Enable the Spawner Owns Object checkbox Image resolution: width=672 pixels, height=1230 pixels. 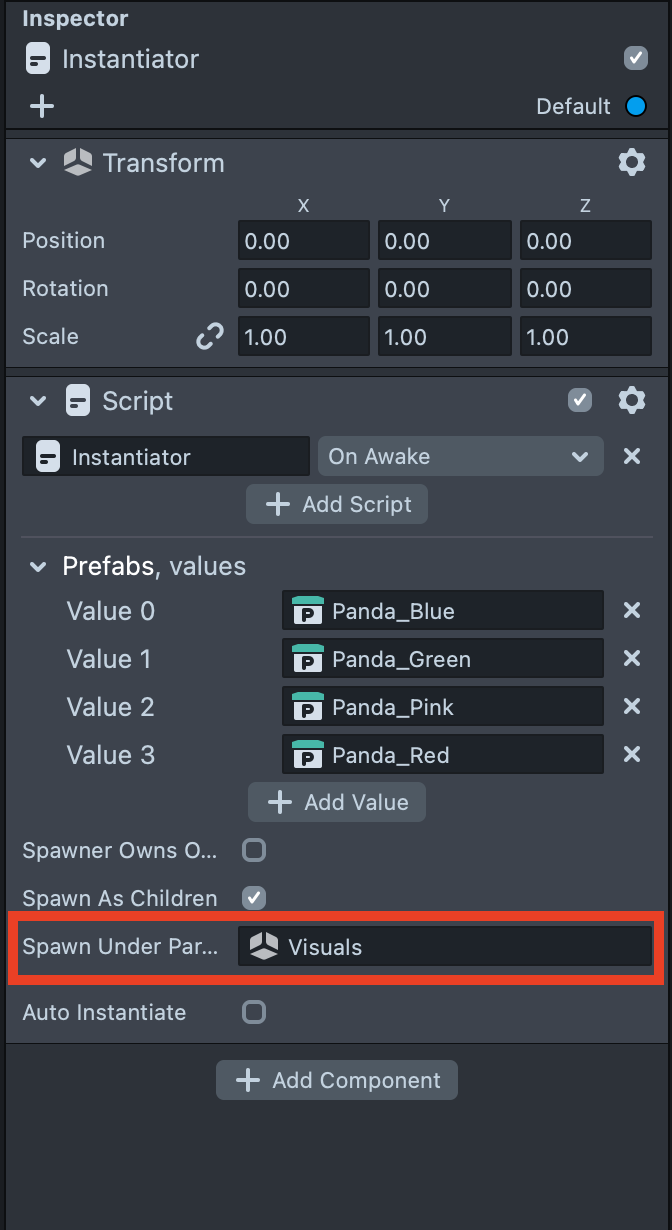point(255,850)
